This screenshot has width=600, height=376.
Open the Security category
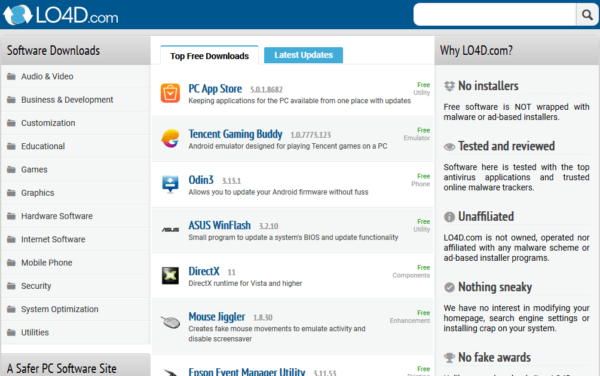click(36, 286)
